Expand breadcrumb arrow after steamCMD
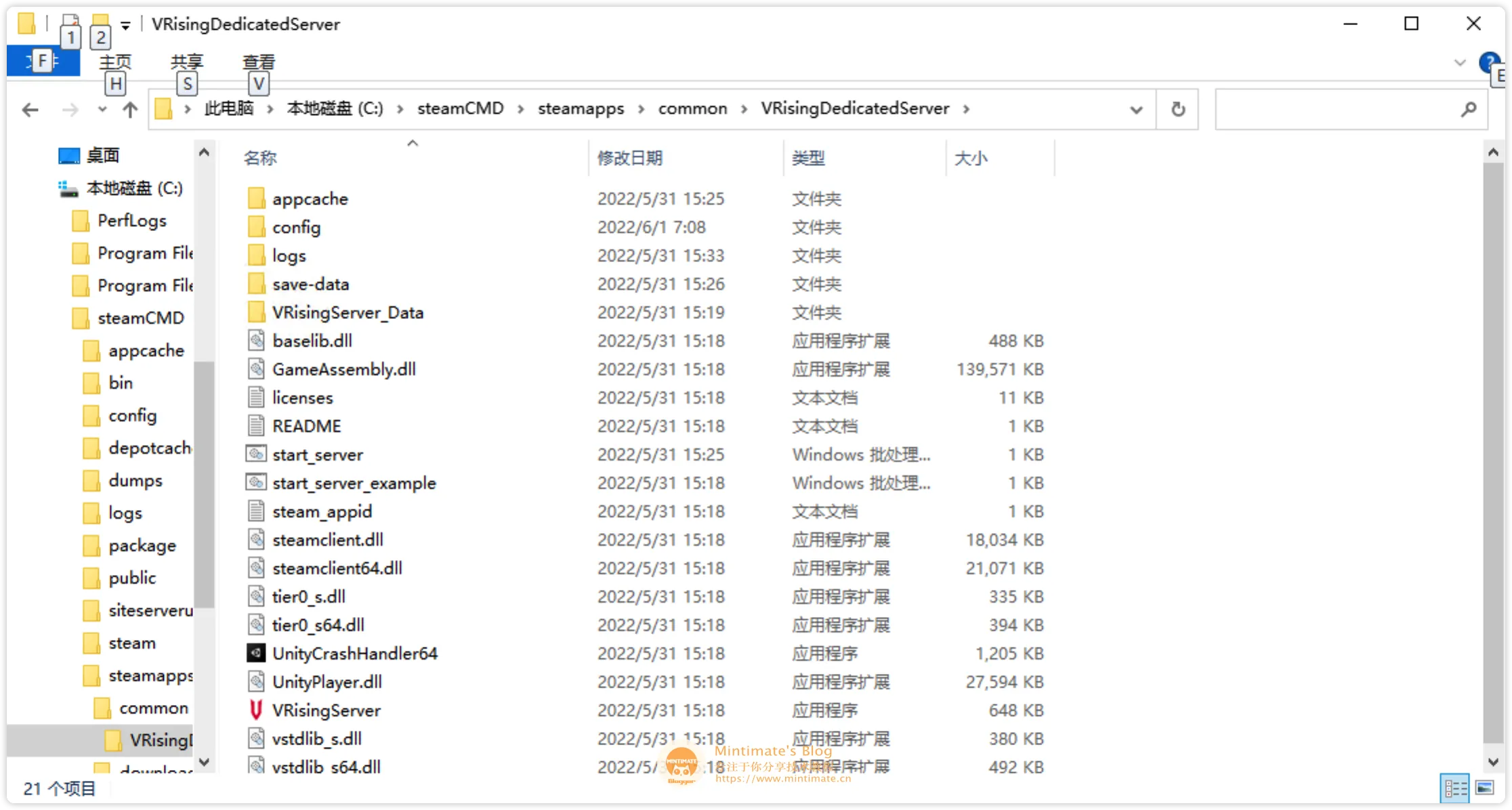This screenshot has width=1512, height=810. tap(521, 109)
